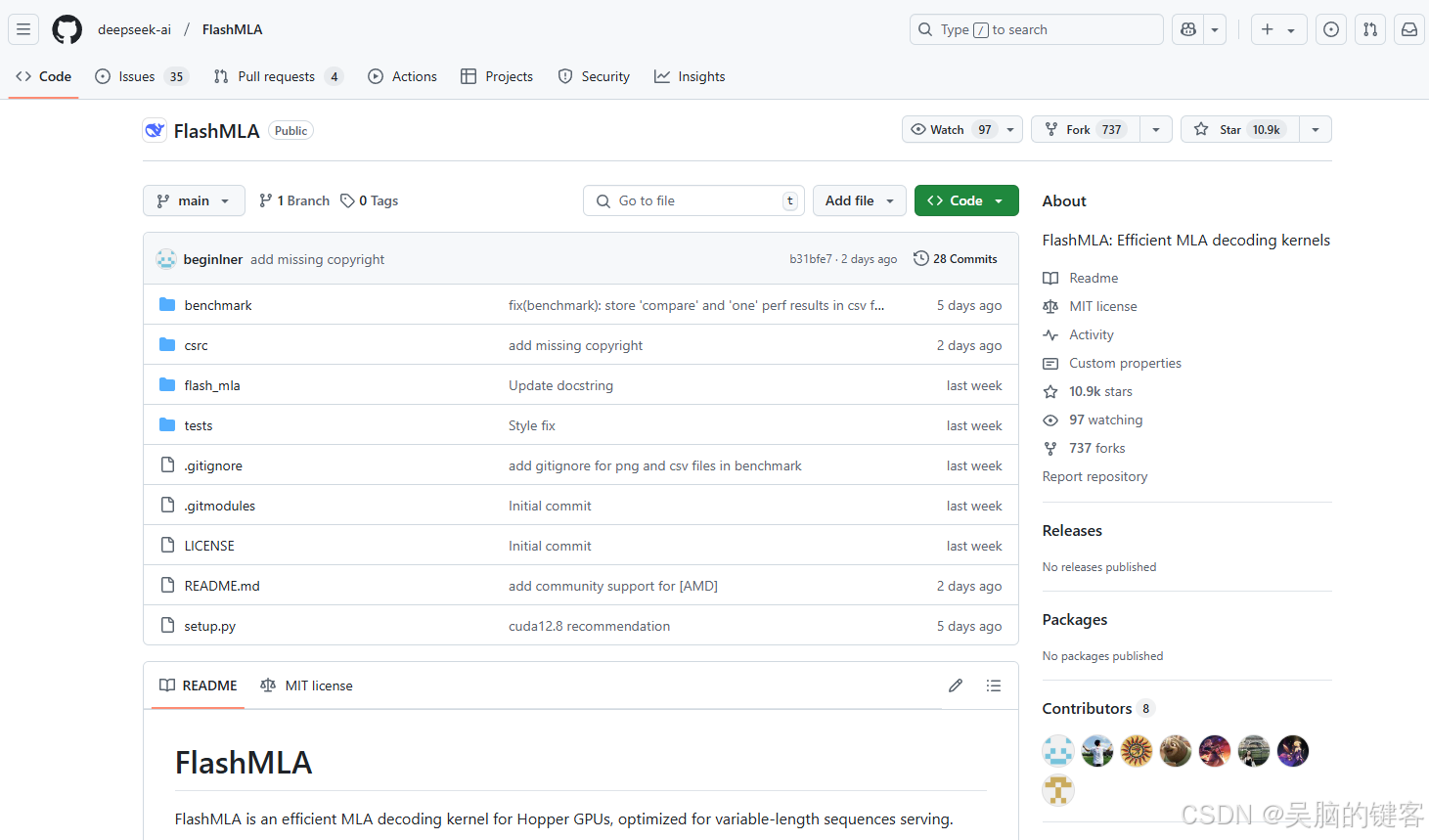
Task: Click the eye icon beside 97 watching
Action: (1050, 420)
